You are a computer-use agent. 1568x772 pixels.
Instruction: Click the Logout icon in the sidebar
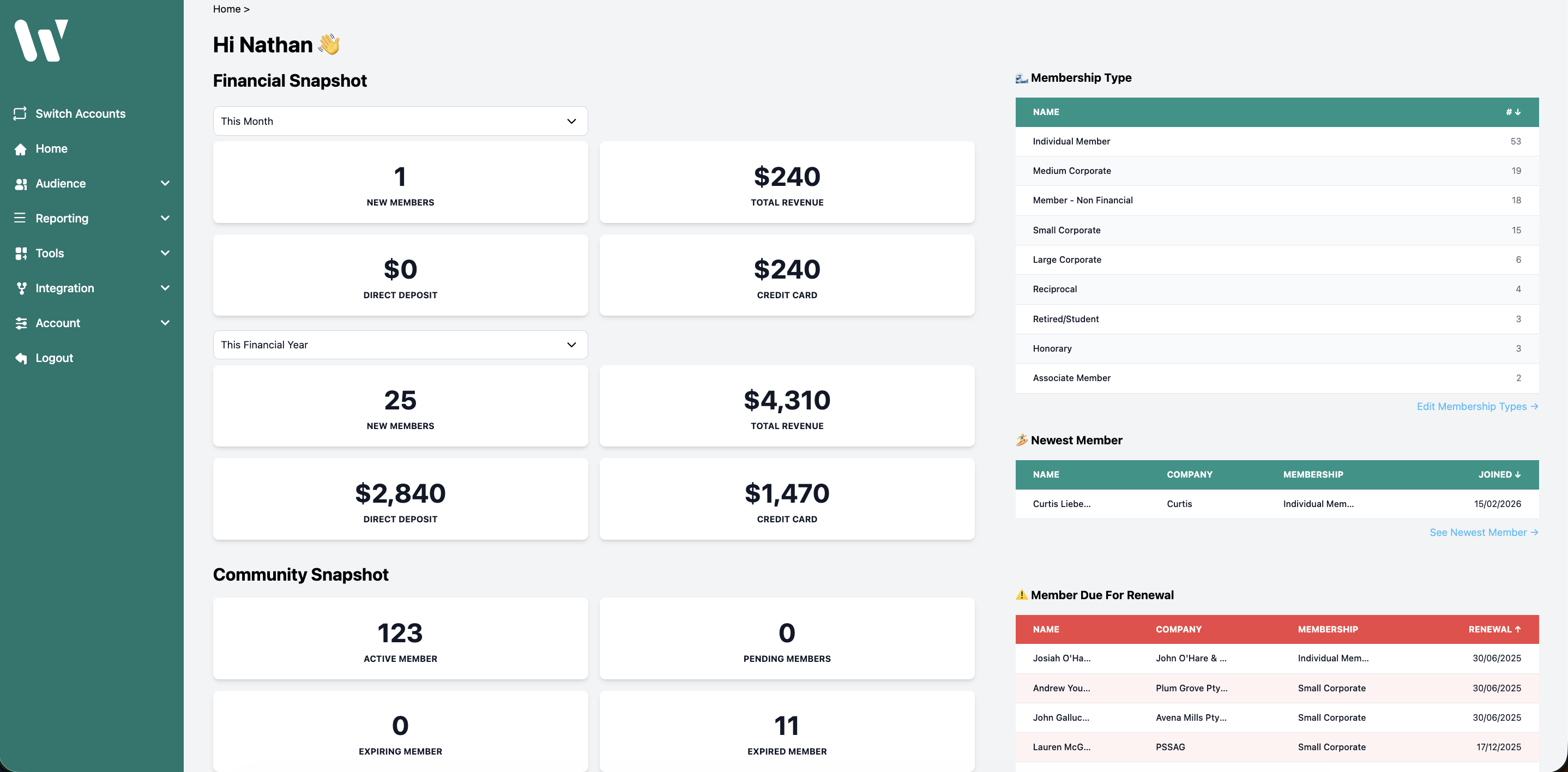coord(20,358)
